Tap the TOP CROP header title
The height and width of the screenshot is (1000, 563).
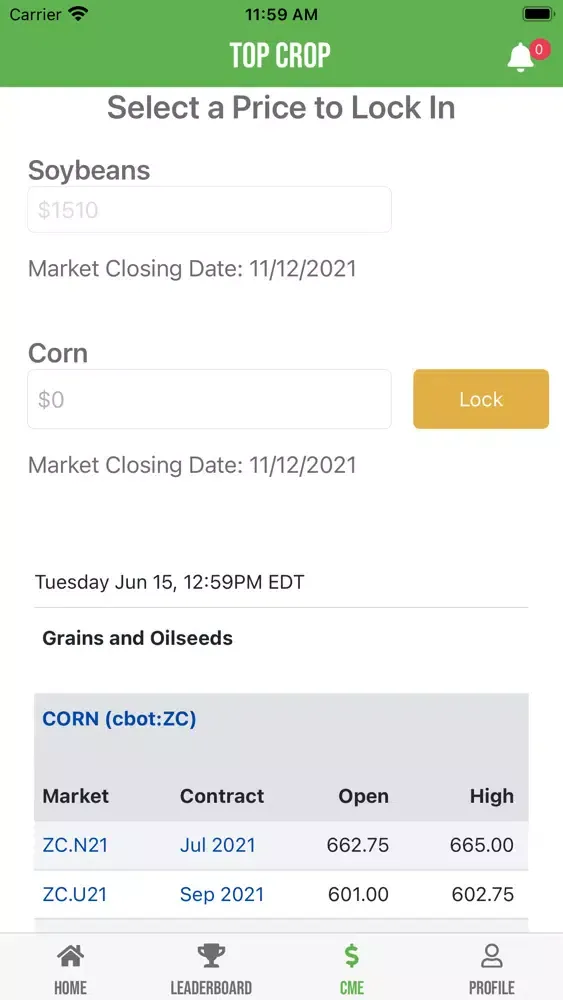281,55
